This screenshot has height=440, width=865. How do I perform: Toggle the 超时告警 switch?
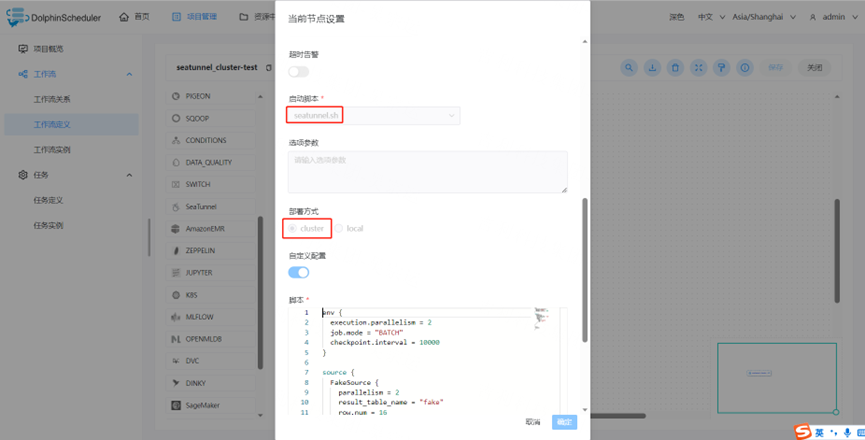click(x=298, y=72)
